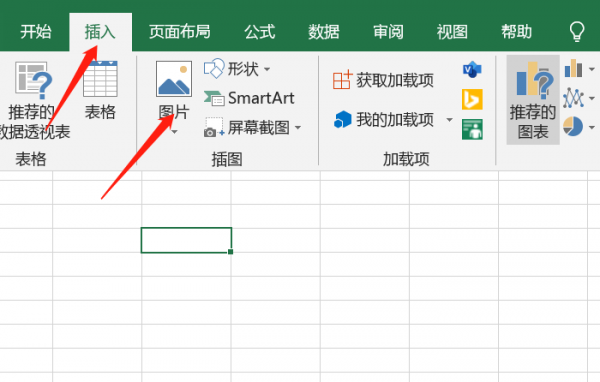Insert a Table using 表格 icon
600x382 pixels.
100,79
